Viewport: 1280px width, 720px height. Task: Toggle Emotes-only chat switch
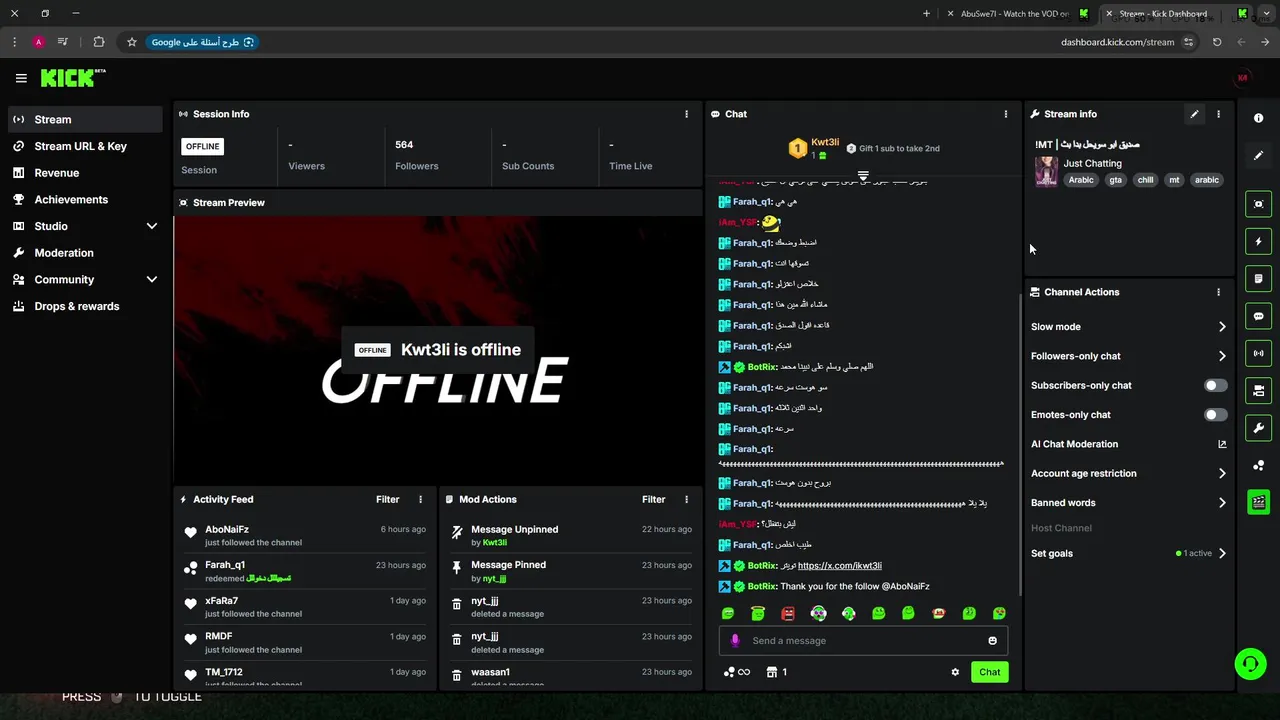[1215, 415]
